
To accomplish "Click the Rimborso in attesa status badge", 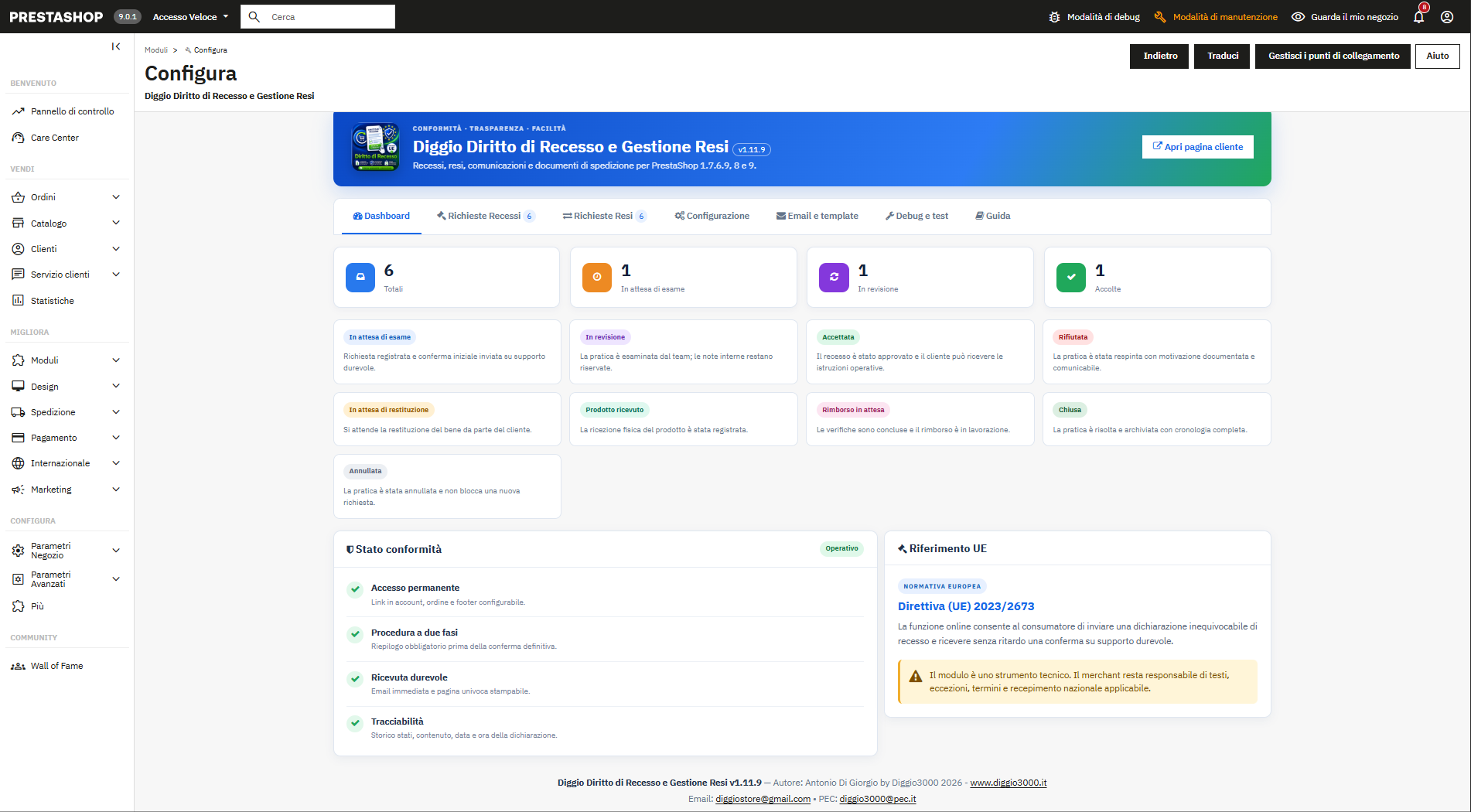I will [x=853, y=410].
